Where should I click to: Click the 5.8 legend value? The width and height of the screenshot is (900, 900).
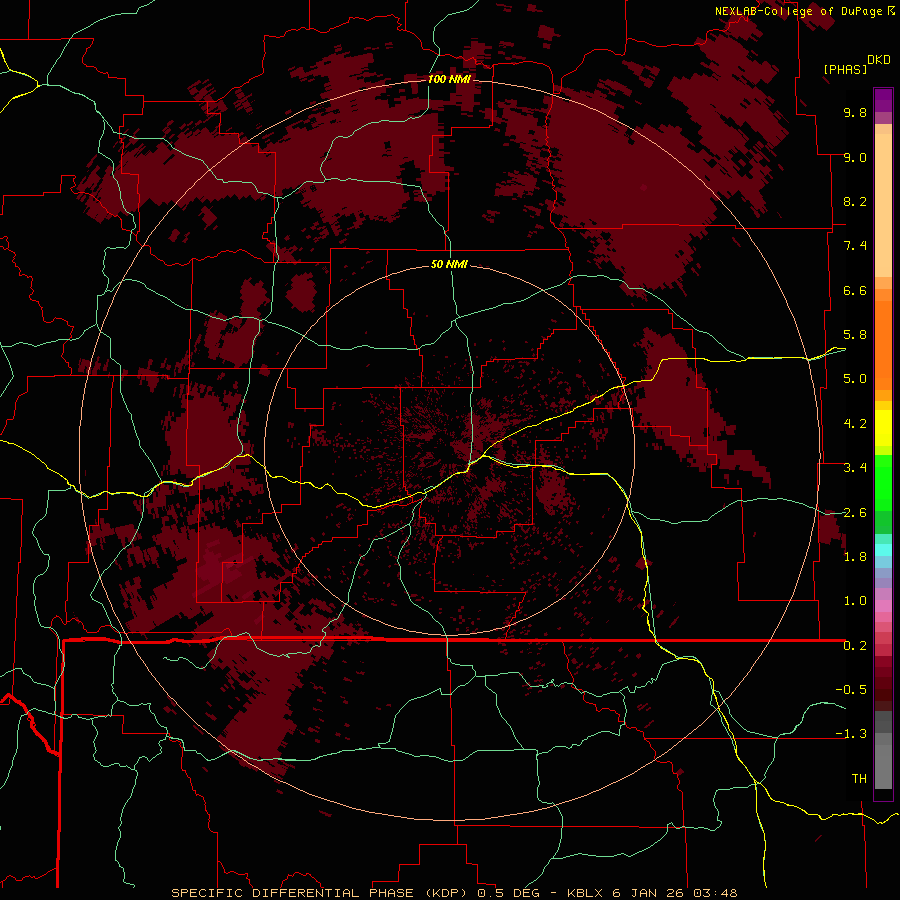855,335
